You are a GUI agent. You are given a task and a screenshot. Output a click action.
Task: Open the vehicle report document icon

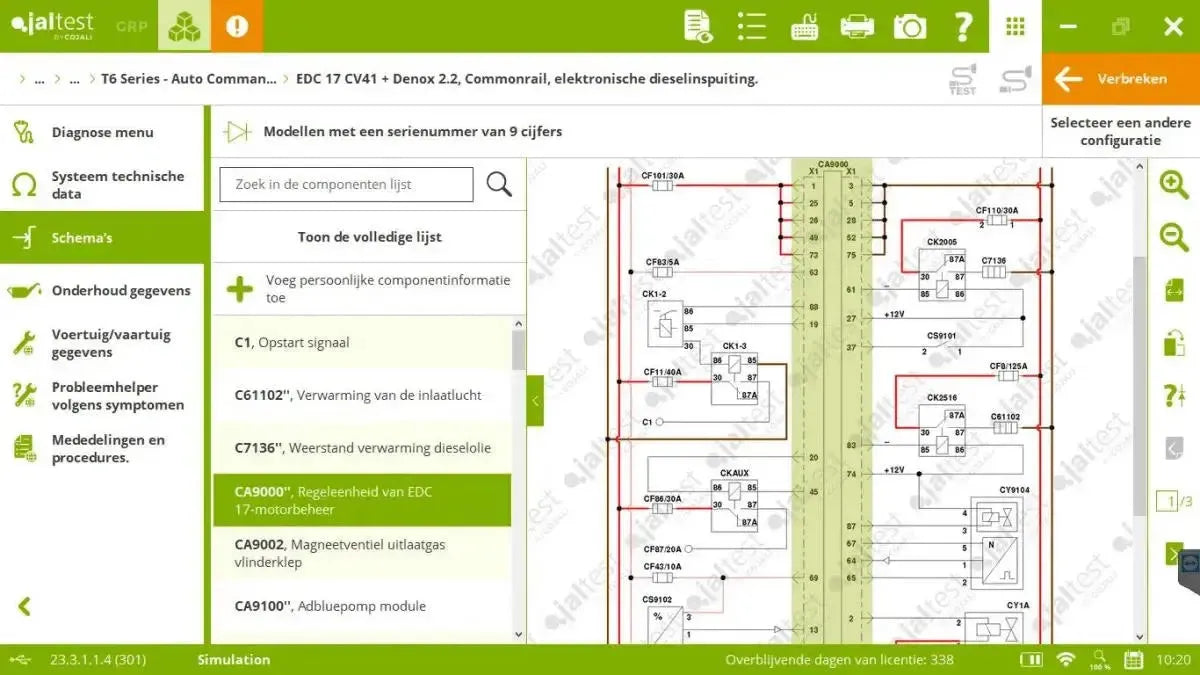(x=697, y=27)
